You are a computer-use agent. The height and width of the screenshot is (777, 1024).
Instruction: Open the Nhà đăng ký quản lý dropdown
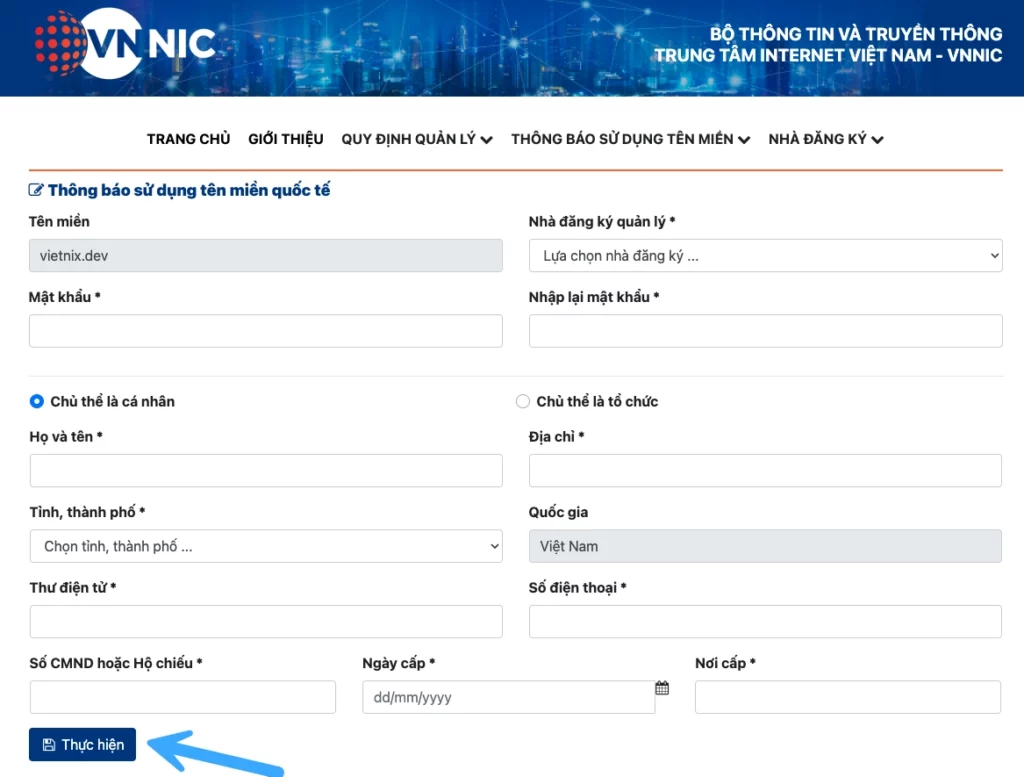(765, 256)
